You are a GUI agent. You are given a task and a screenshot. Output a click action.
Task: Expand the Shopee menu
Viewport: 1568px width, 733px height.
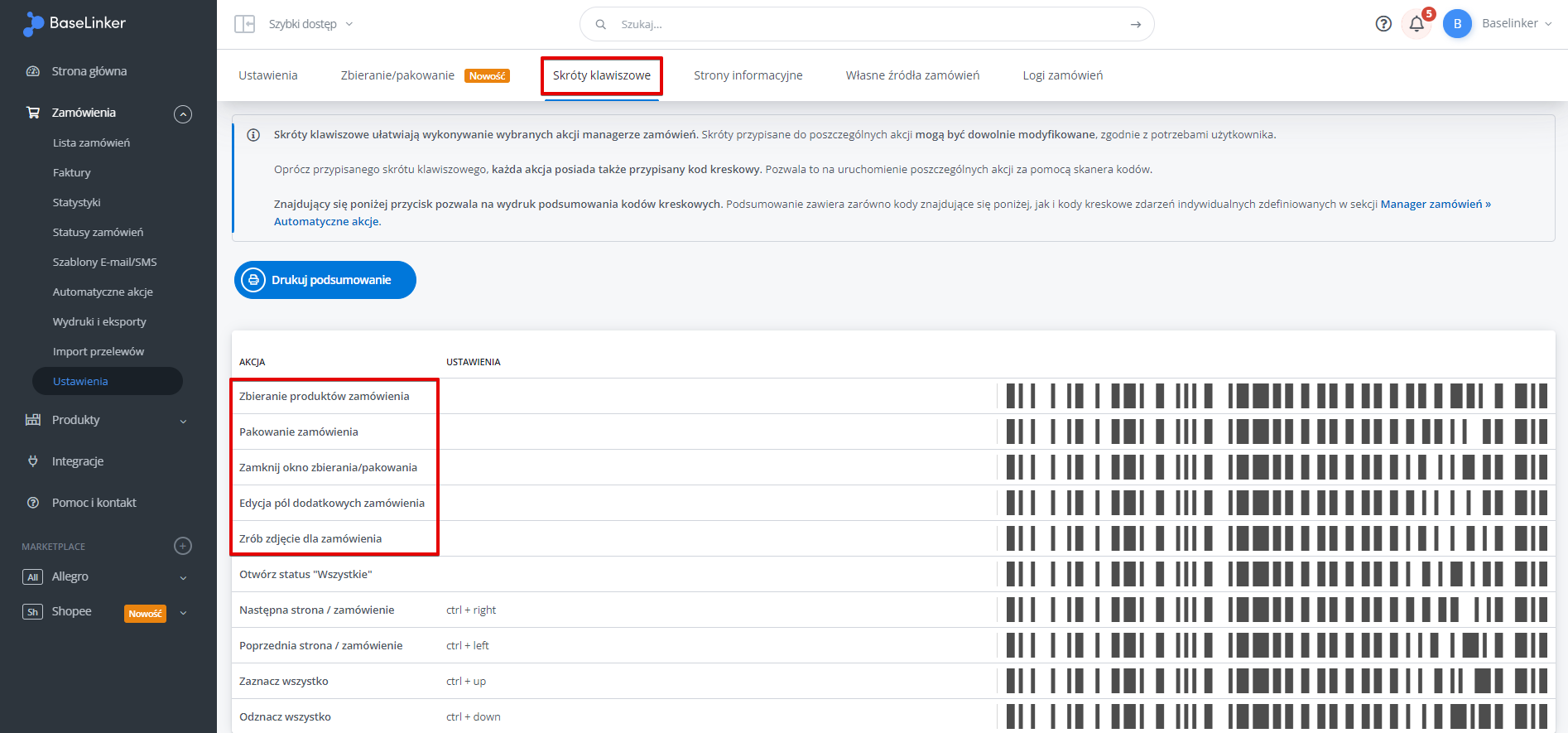pos(183,613)
